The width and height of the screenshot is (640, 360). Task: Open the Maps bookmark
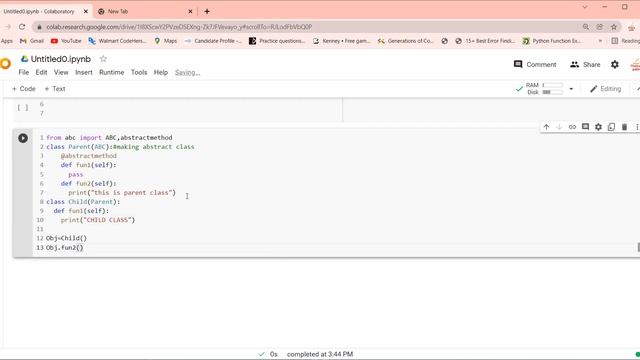tap(166, 41)
